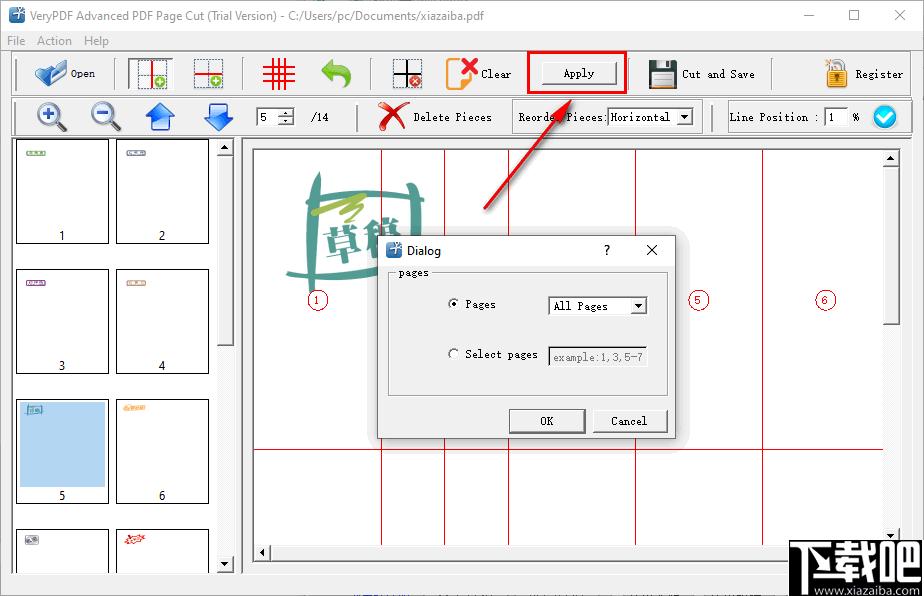Click preview horizontal scrollbar left arrow
This screenshot has width=924, height=596.
(x=263, y=553)
